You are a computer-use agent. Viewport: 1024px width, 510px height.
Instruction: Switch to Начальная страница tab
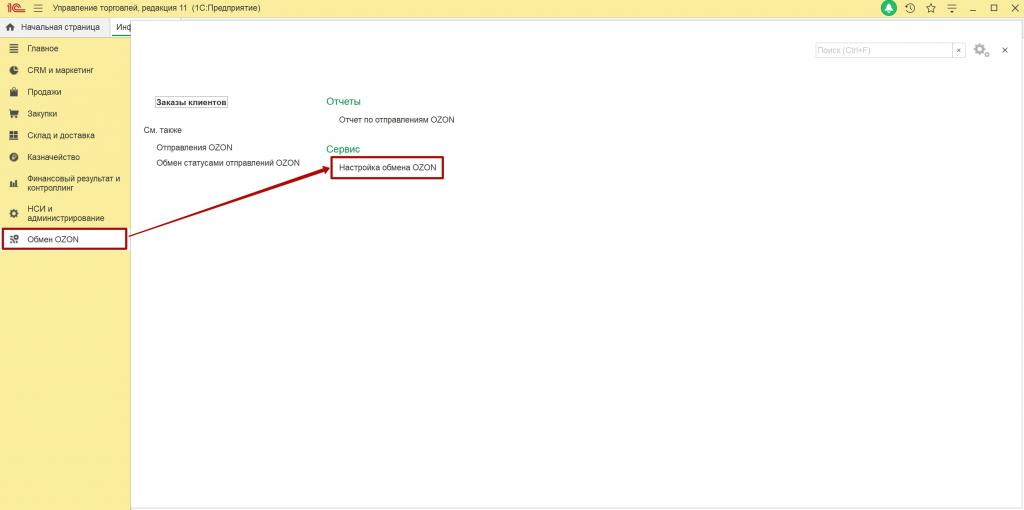[55, 27]
